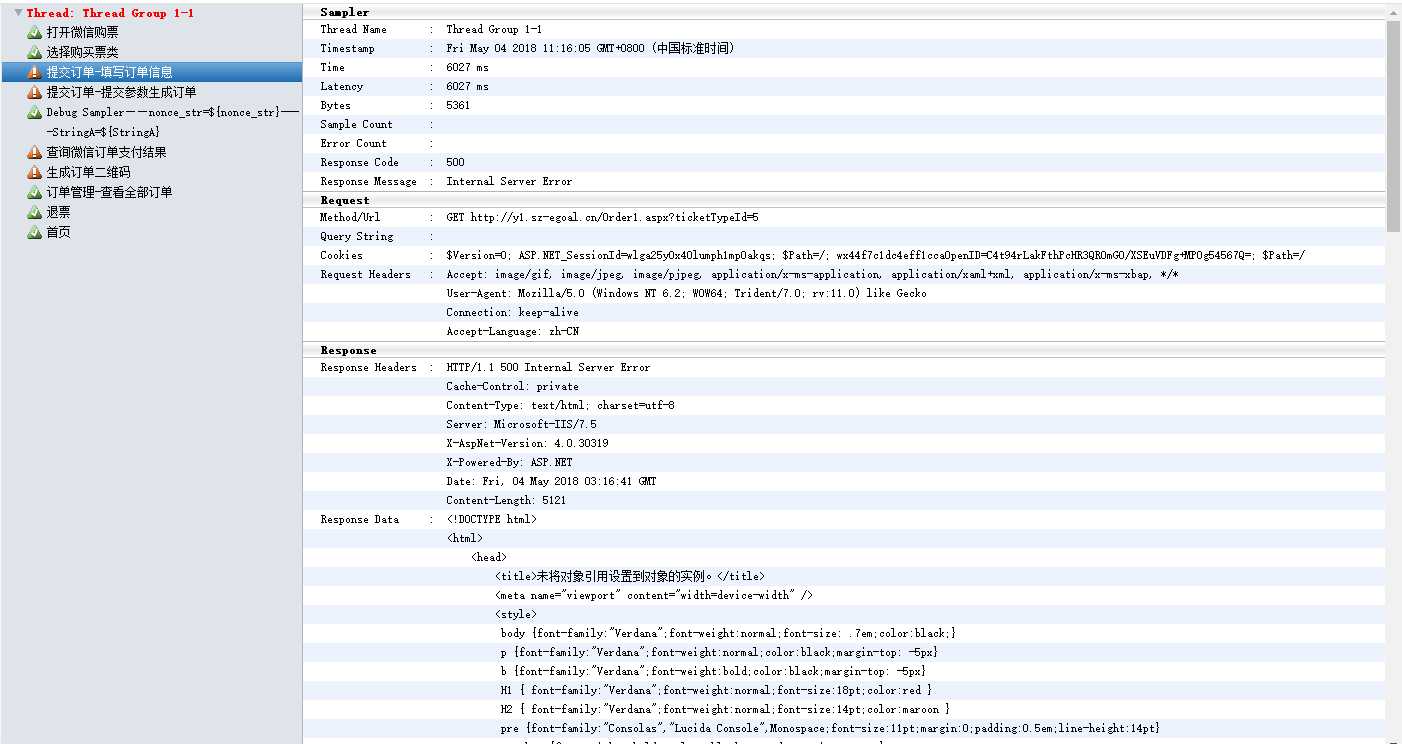Select the Thread: Thread Group 1-1 heading
This screenshot has width=1402, height=744.
pyautogui.click(x=110, y=13)
